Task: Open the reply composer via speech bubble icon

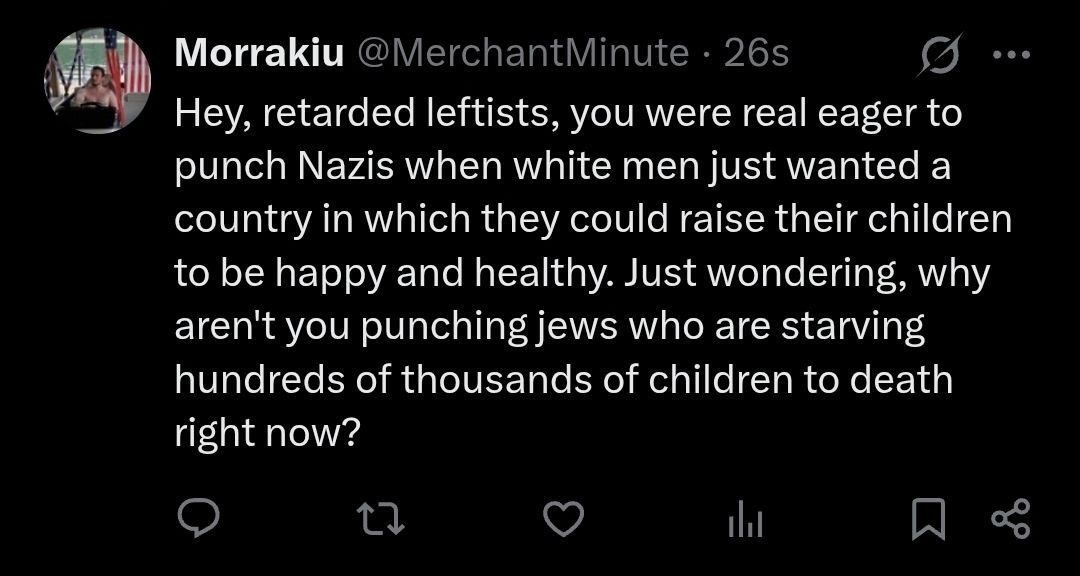Action: point(198,518)
